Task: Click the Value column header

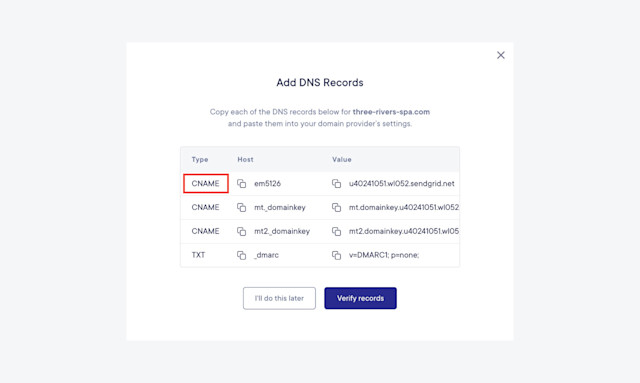Action: [342, 159]
